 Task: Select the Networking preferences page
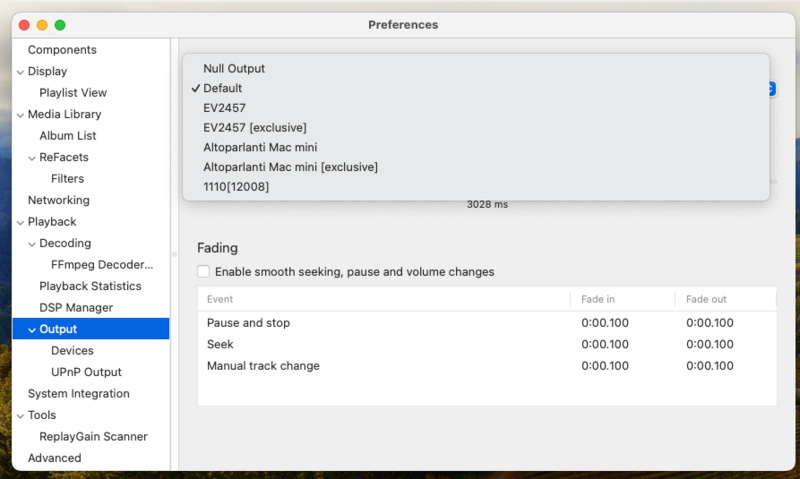click(58, 201)
